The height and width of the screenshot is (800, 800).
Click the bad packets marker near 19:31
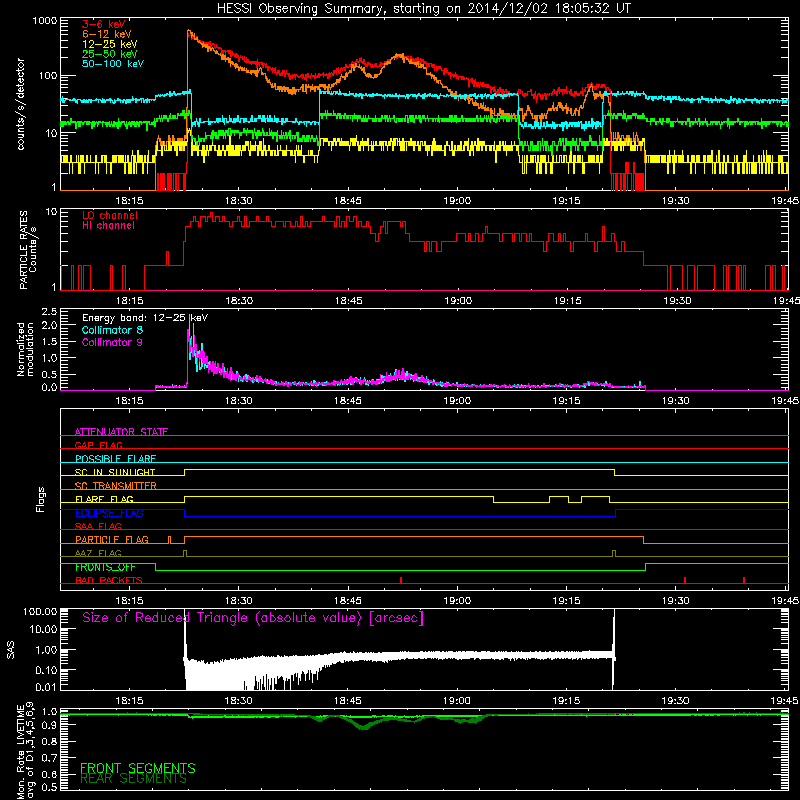click(685, 580)
